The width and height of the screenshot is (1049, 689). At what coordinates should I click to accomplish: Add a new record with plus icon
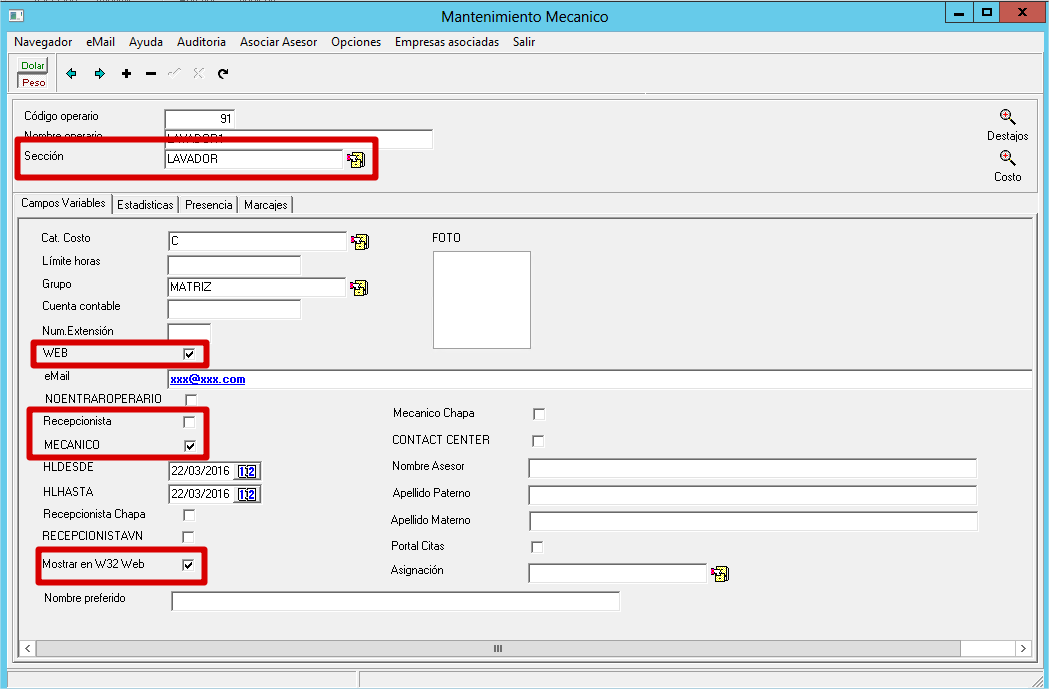[x=126, y=73]
